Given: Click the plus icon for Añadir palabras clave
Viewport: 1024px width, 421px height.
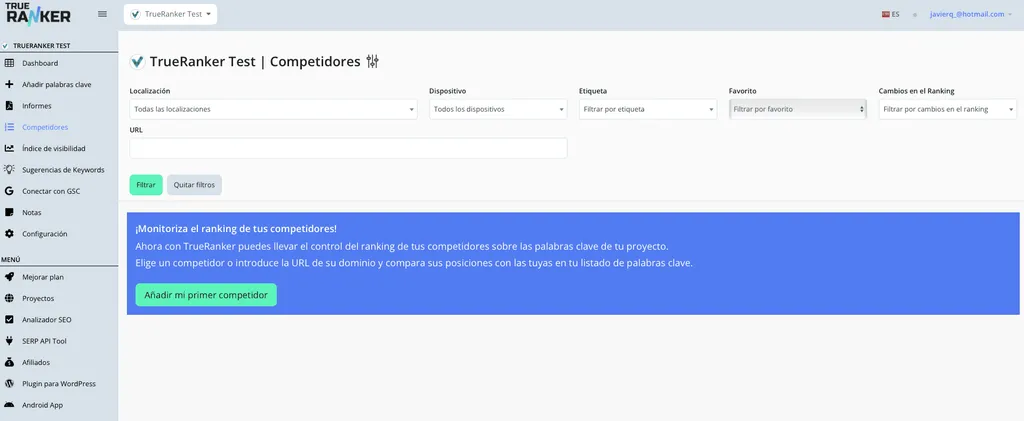Looking at the screenshot, I should 9,84.
